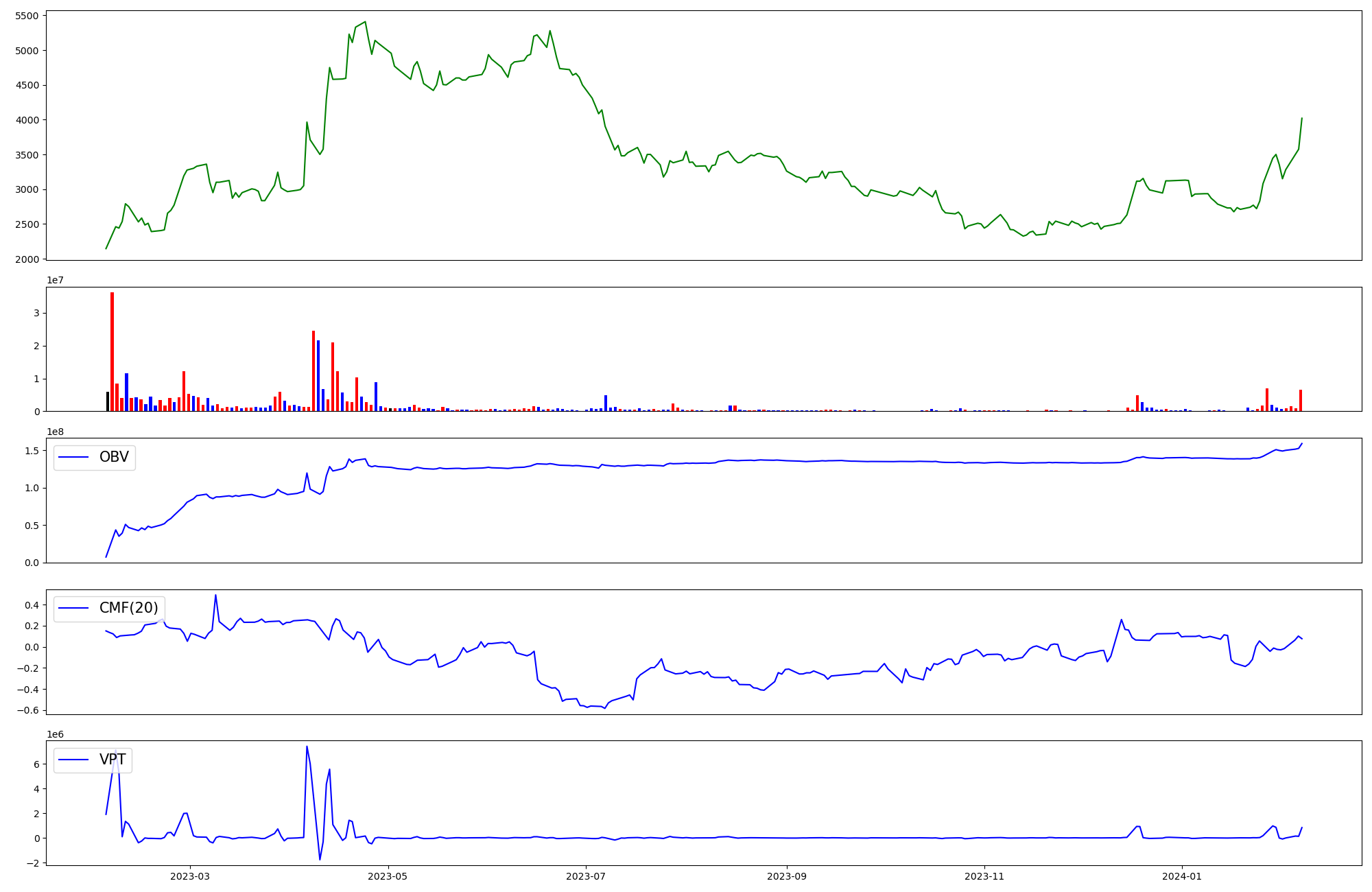Click the blue line swatch in CMF(20) legend
The height and width of the screenshot is (892, 1372).
pos(74,609)
